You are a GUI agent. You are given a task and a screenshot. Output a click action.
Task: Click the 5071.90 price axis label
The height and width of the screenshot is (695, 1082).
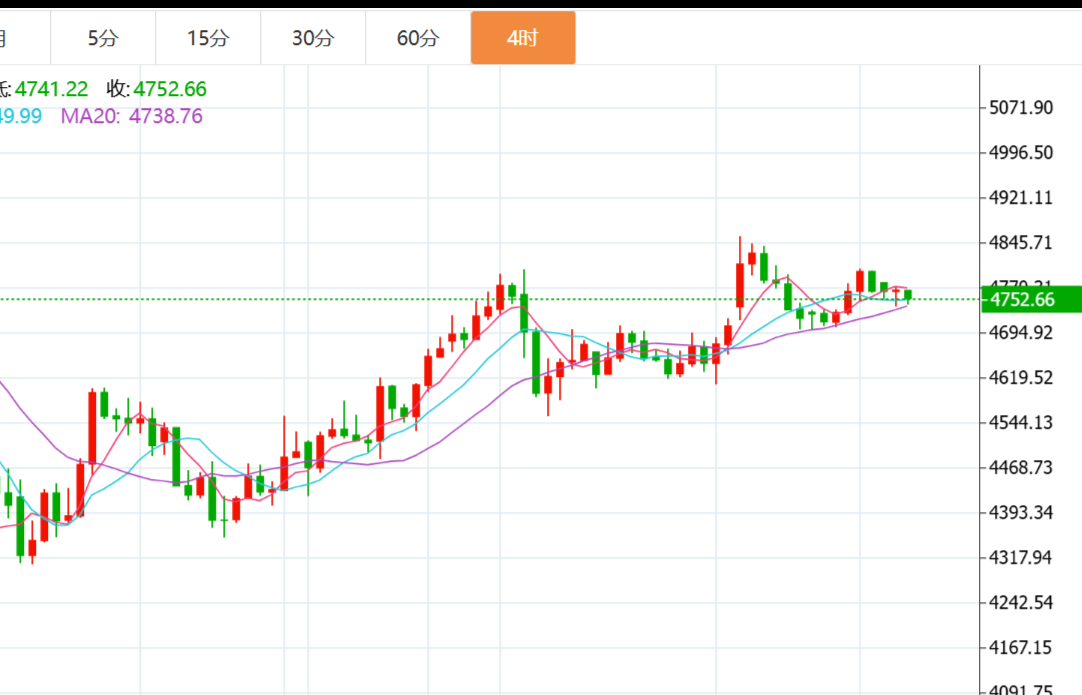pos(1020,108)
